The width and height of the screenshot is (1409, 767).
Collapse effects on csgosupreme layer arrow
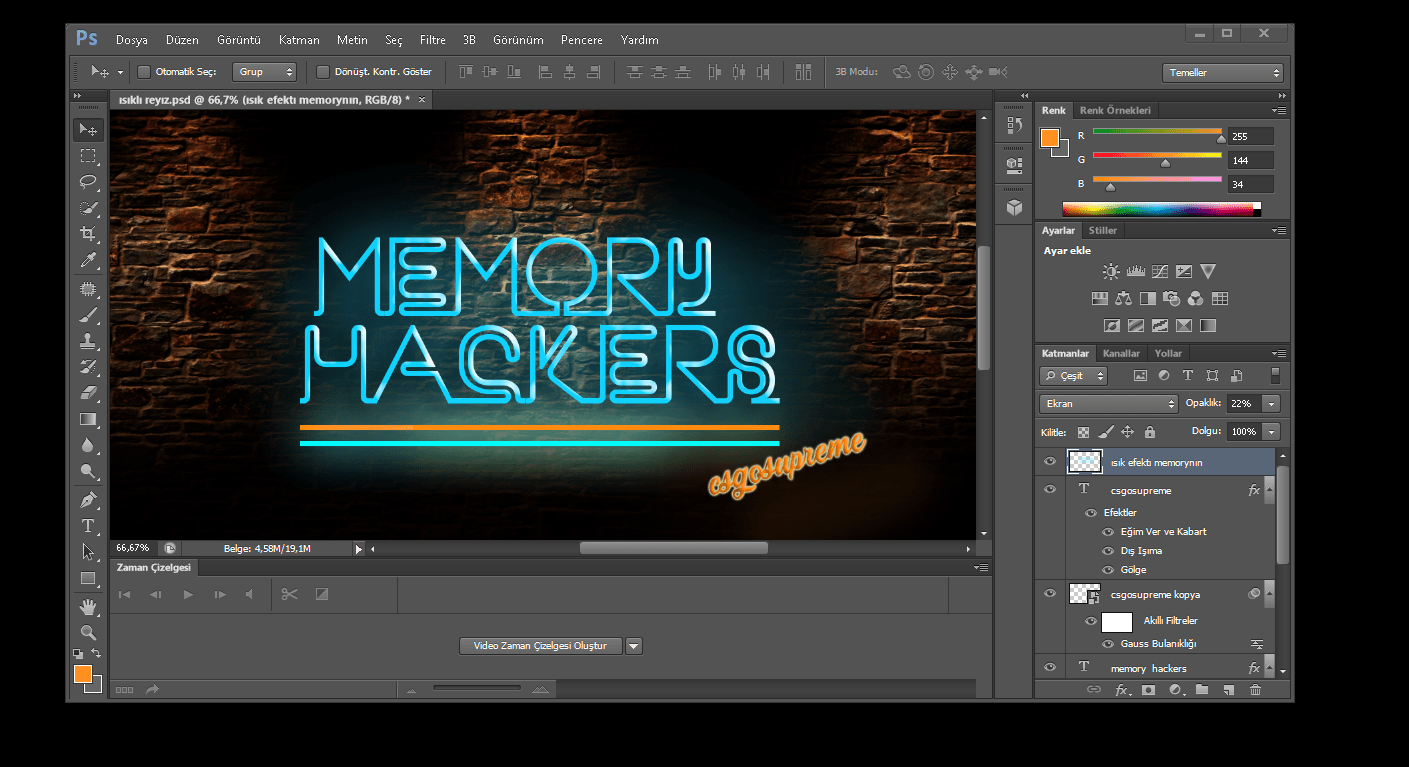(x=1269, y=490)
